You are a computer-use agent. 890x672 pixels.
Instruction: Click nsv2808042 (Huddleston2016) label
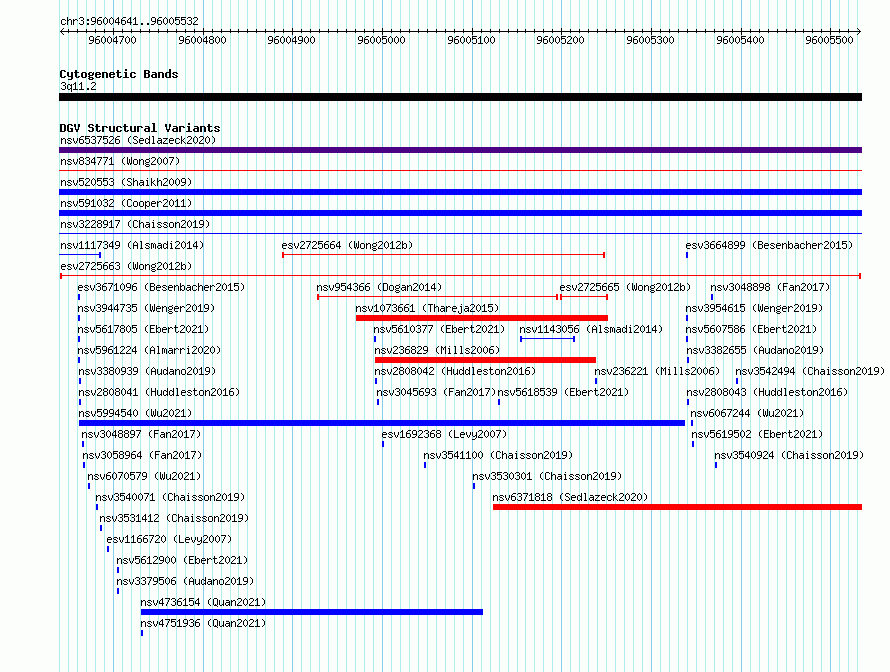coord(455,371)
